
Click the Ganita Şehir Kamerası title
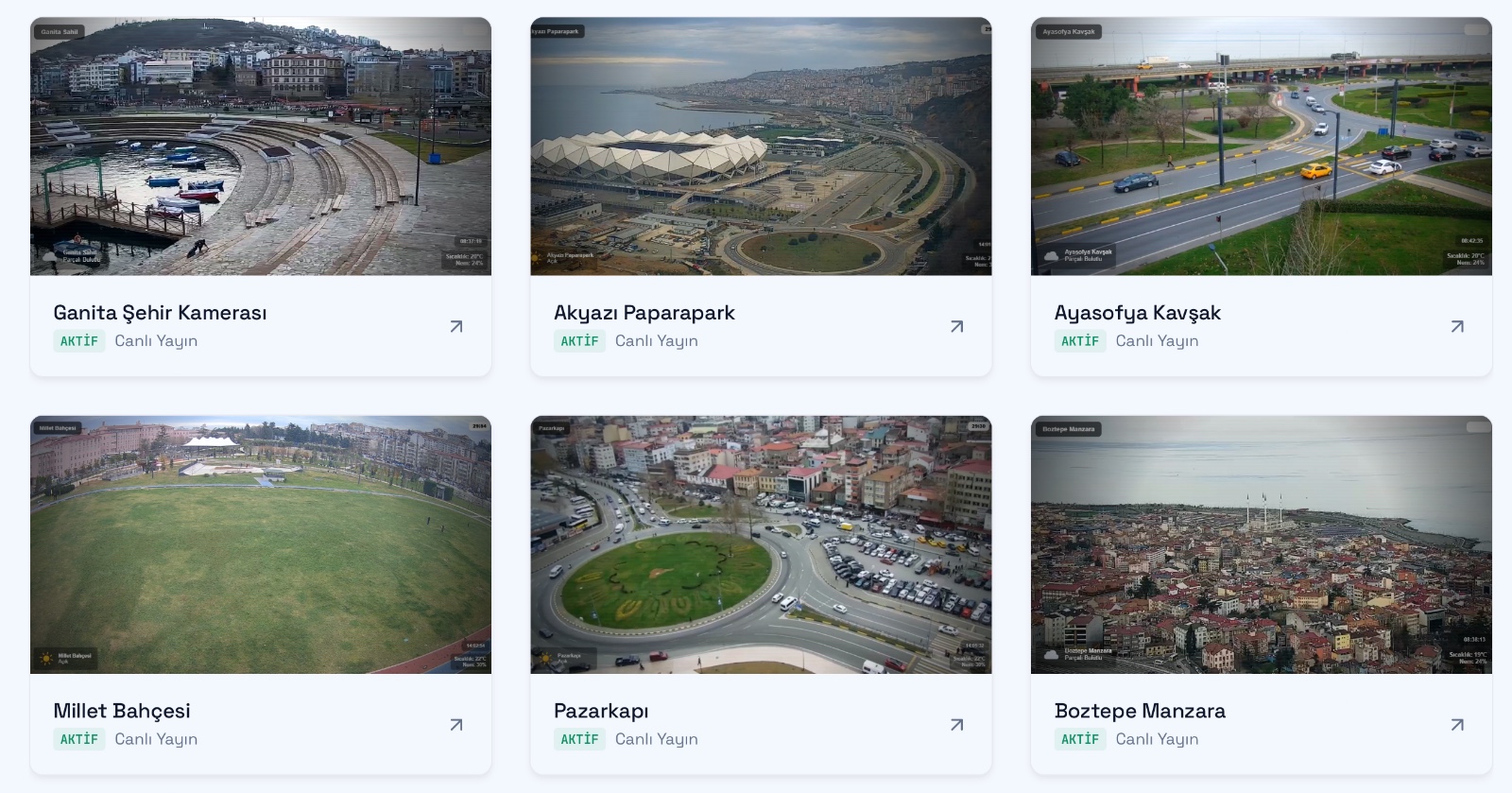(160, 313)
